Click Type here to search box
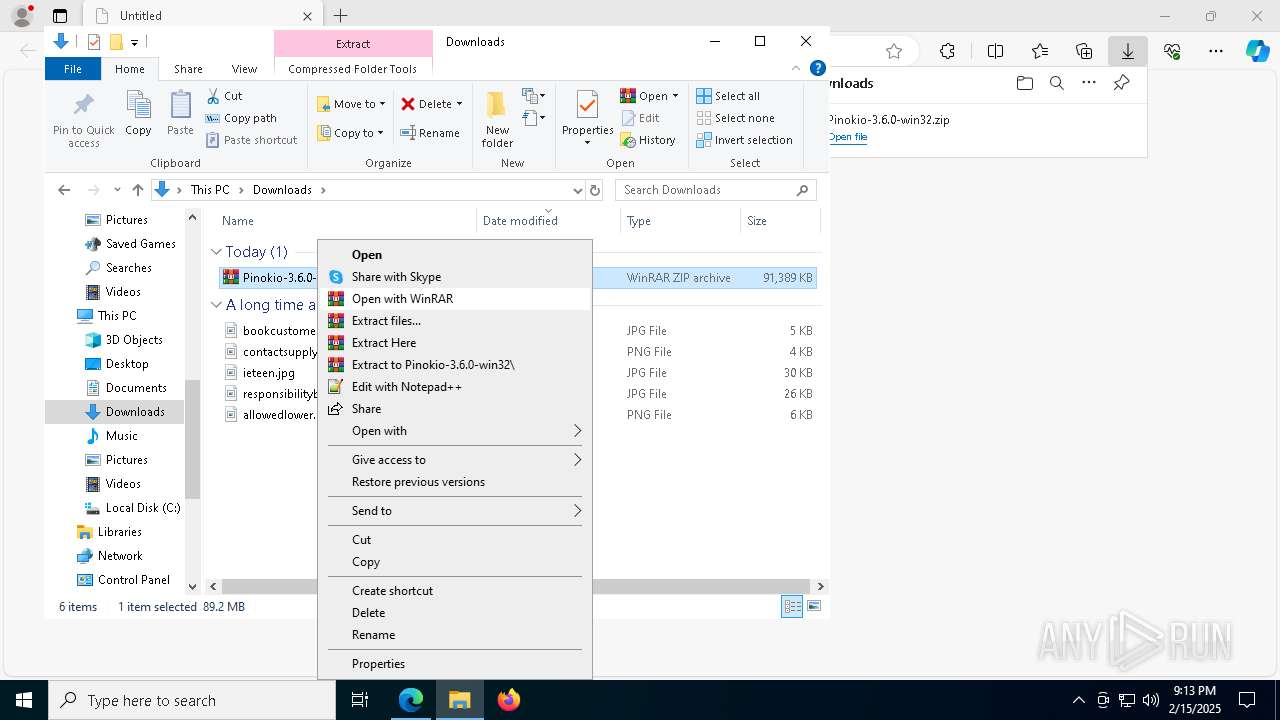 point(192,700)
